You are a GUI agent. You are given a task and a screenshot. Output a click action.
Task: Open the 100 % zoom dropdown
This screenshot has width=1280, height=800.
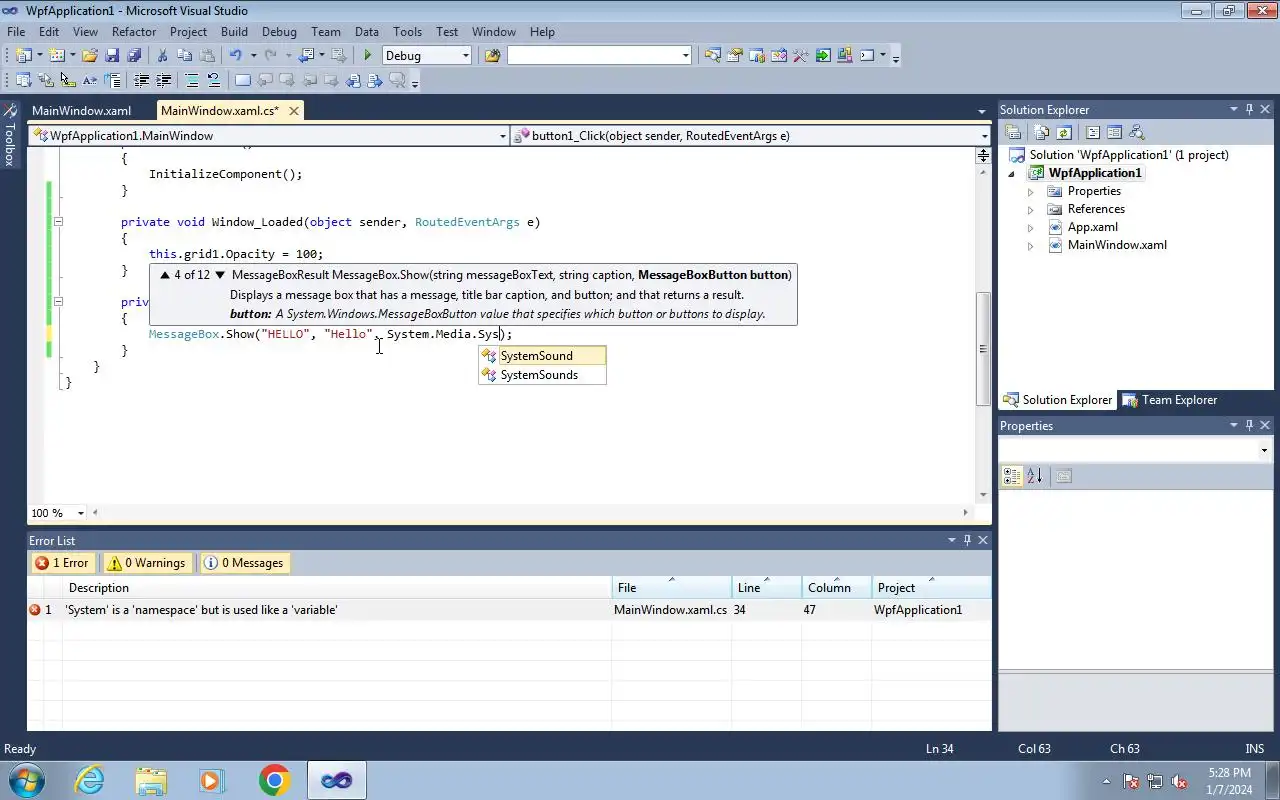(x=80, y=513)
